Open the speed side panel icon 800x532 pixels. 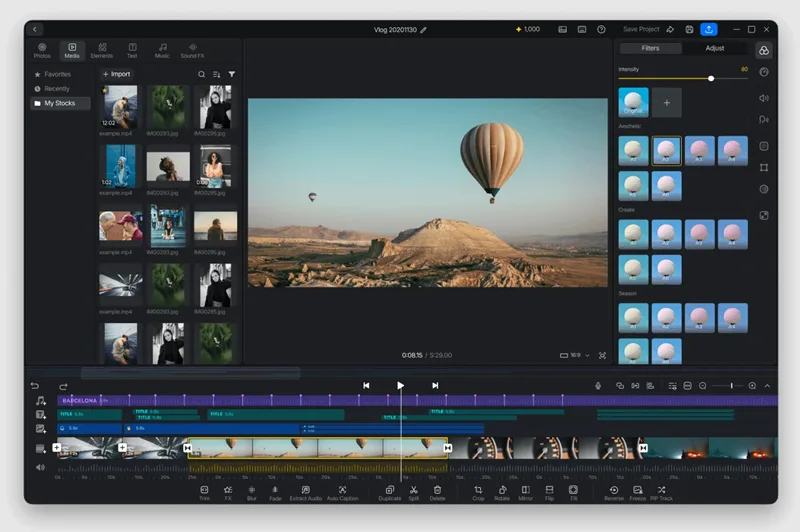[764, 72]
